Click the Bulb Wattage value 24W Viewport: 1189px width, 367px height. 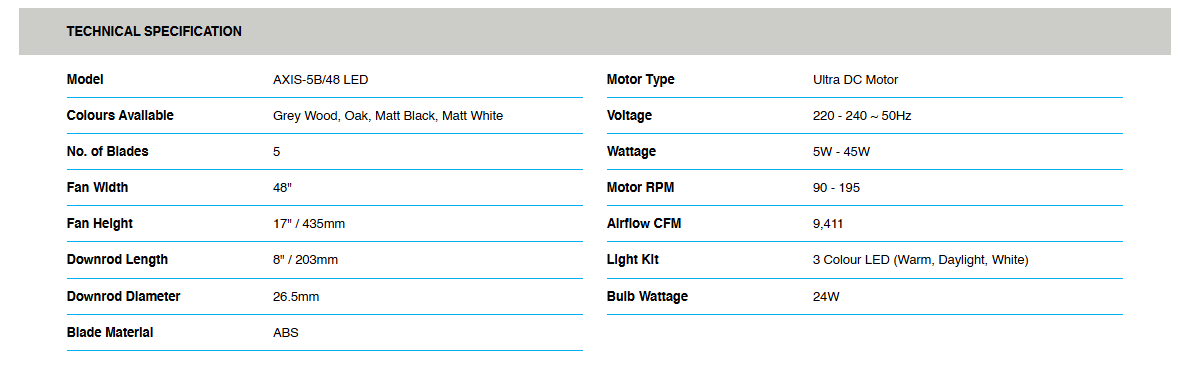pyautogui.click(x=826, y=296)
